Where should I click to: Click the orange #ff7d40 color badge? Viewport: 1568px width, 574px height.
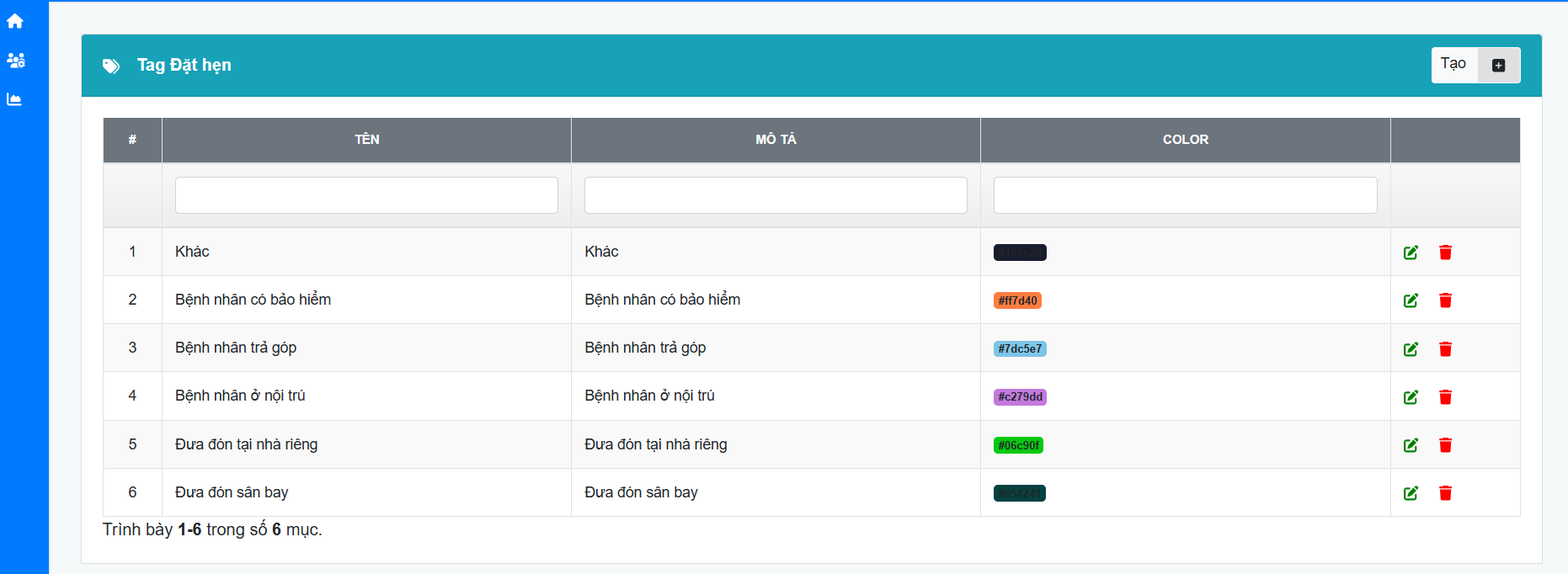coord(1017,300)
